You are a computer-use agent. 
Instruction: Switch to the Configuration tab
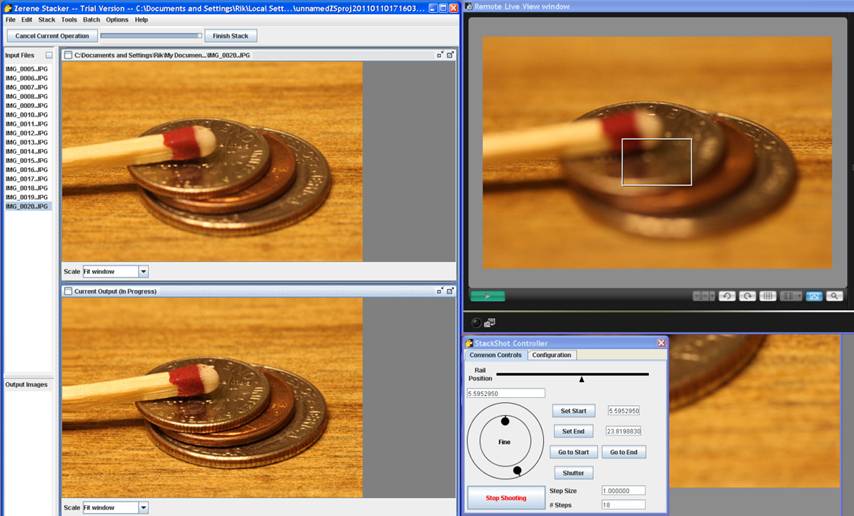552,355
